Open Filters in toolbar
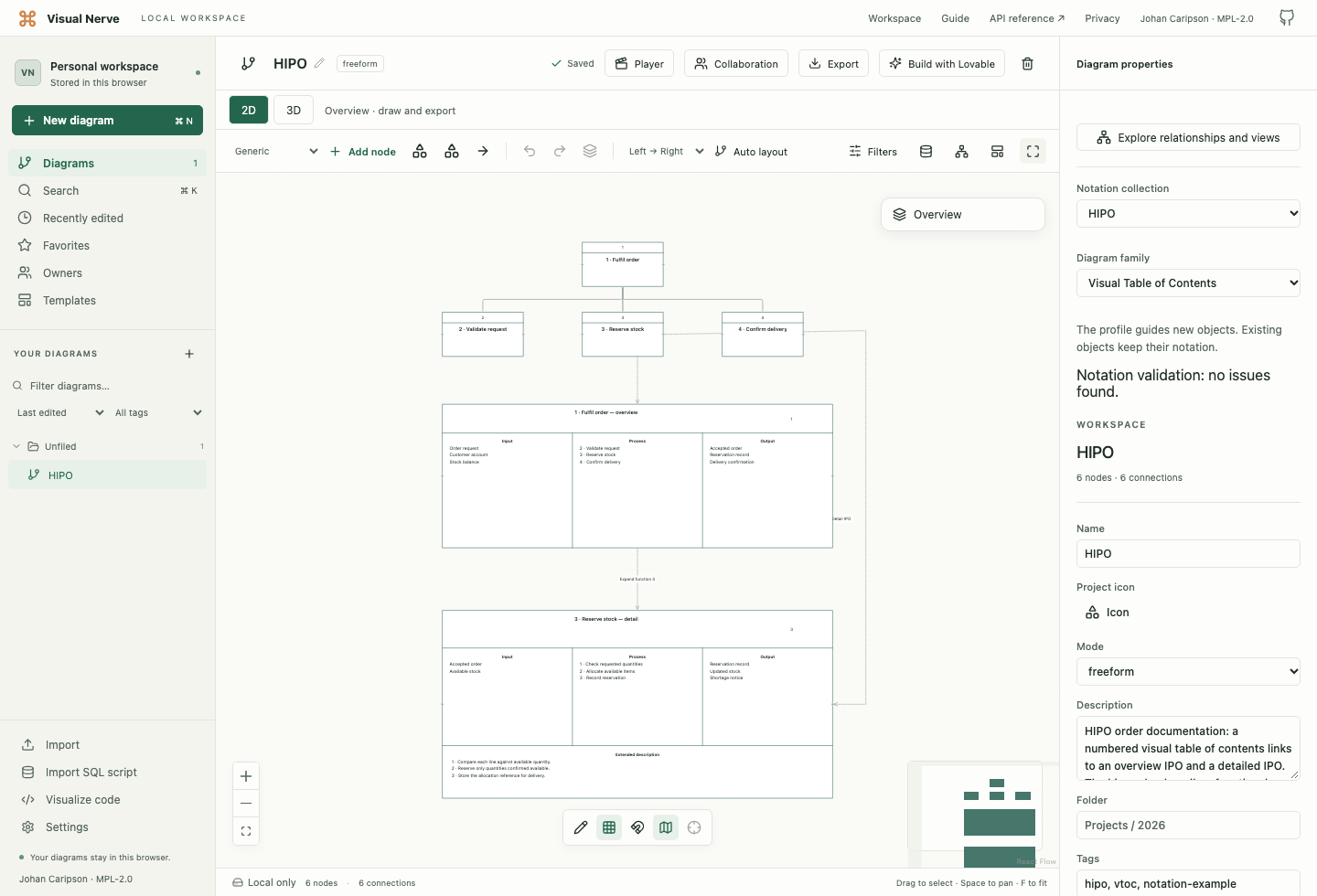The height and width of the screenshot is (896, 1317). (873, 152)
